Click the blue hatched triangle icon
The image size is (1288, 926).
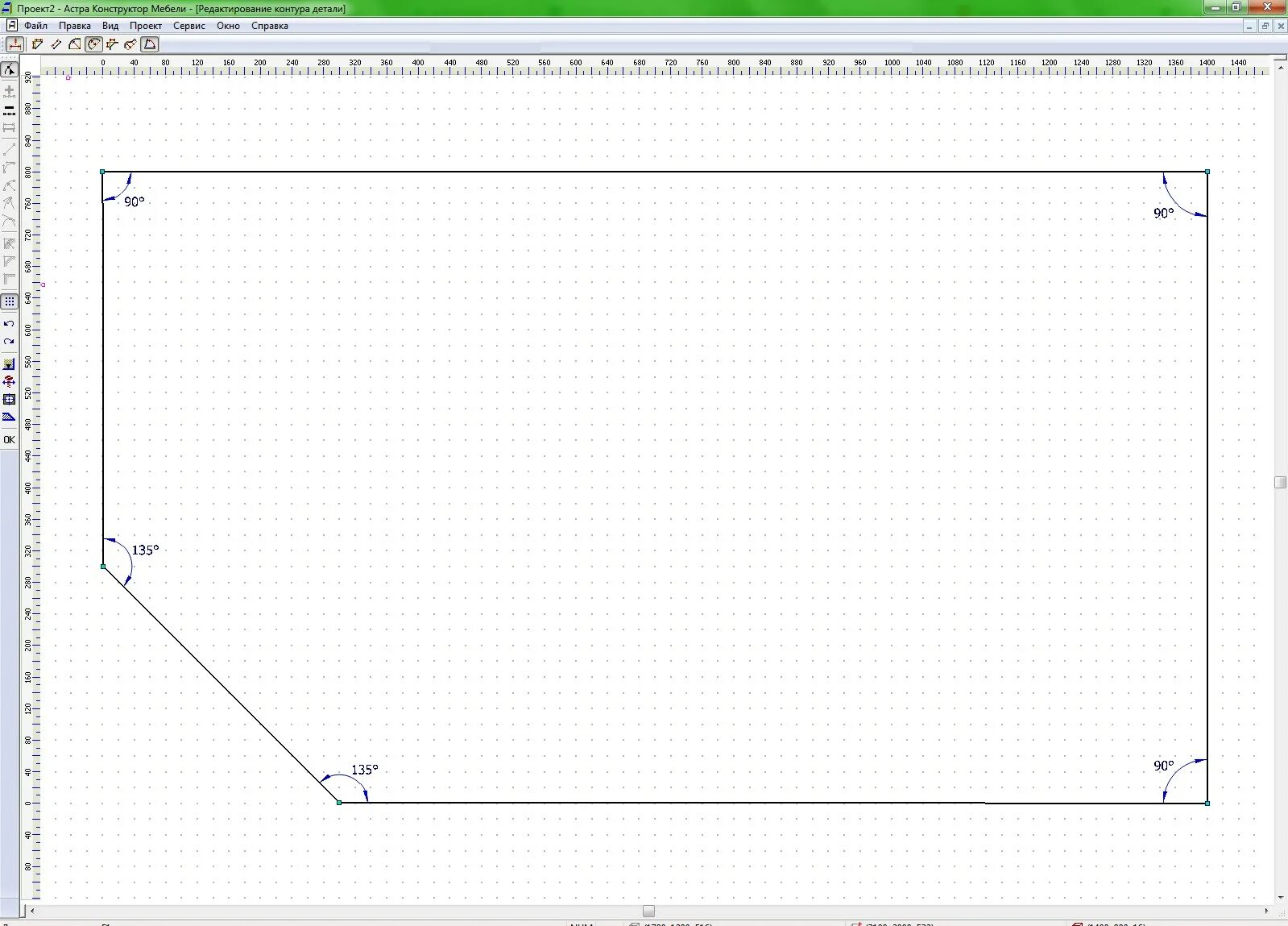pos(9,417)
